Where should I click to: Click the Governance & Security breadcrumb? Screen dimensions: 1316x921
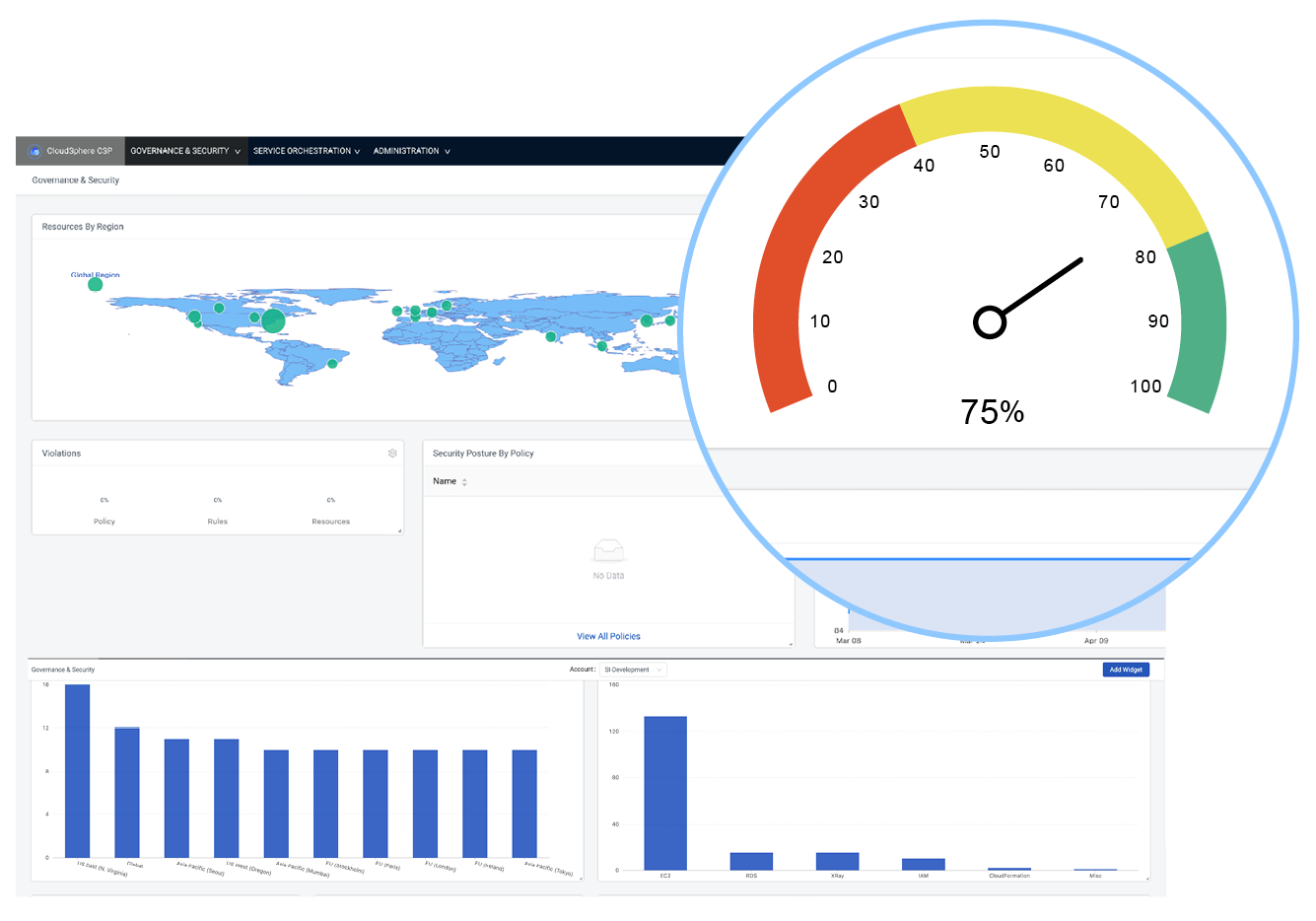coord(75,180)
